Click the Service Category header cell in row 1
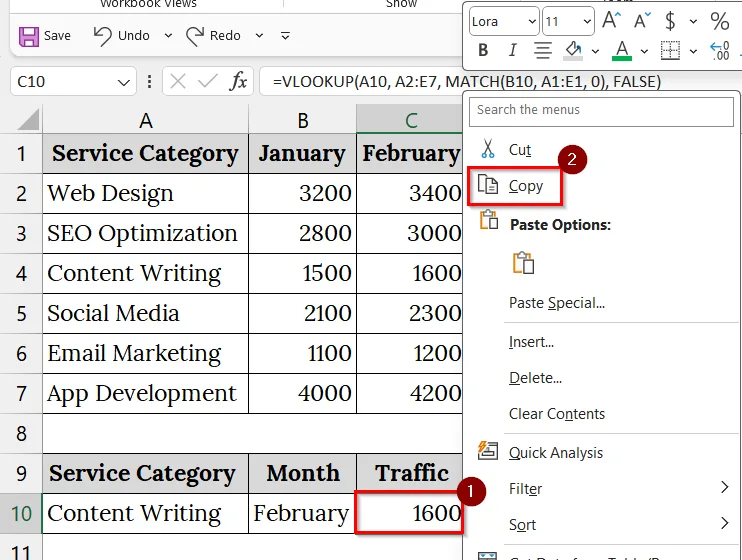The image size is (742, 560). (145, 153)
